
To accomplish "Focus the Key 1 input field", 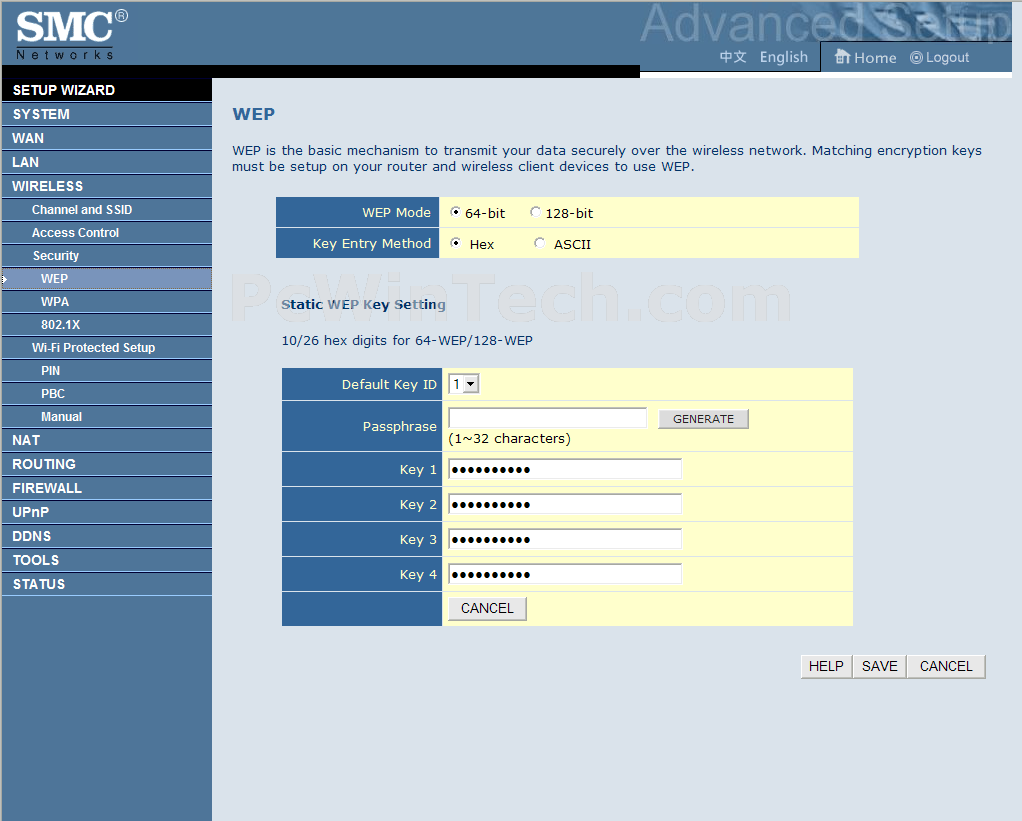I will pos(565,469).
